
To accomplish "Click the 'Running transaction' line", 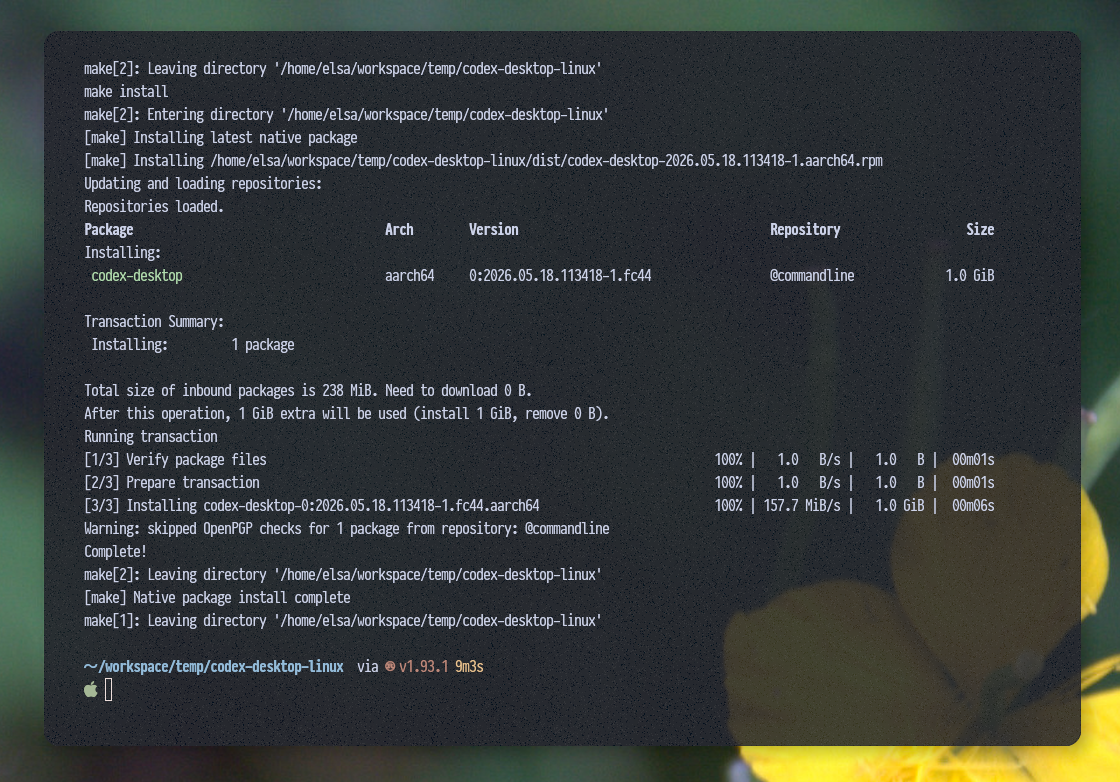I will (151, 437).
